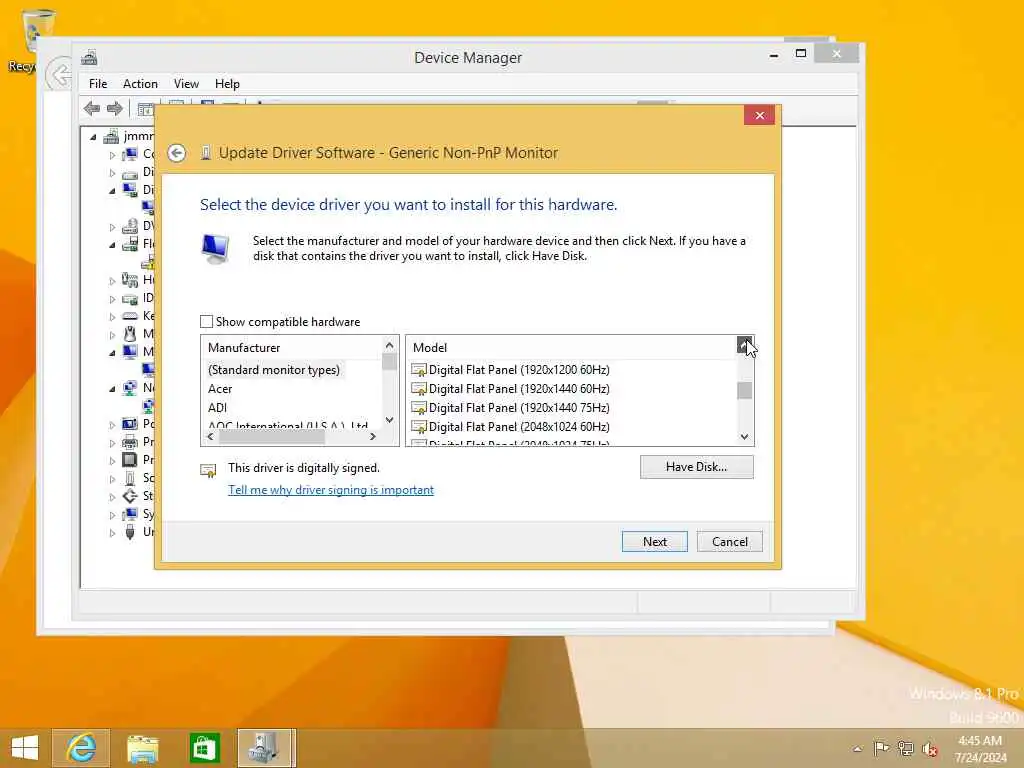Click the Action Center flag tray icon
Viewport: 1024px width, 768px height.
[881, 748]
